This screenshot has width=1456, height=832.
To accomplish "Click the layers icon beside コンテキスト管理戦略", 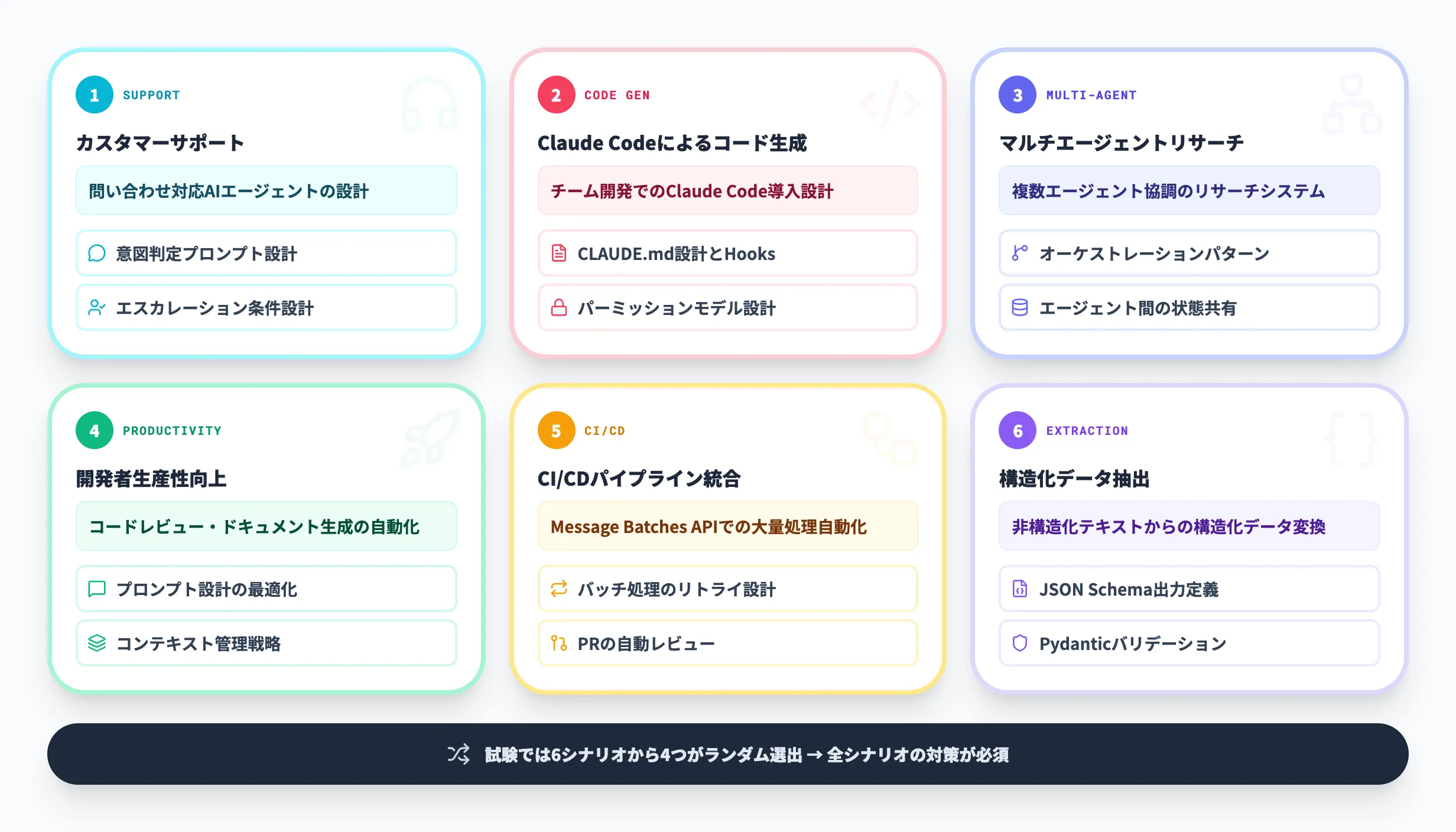I will 97,643.
